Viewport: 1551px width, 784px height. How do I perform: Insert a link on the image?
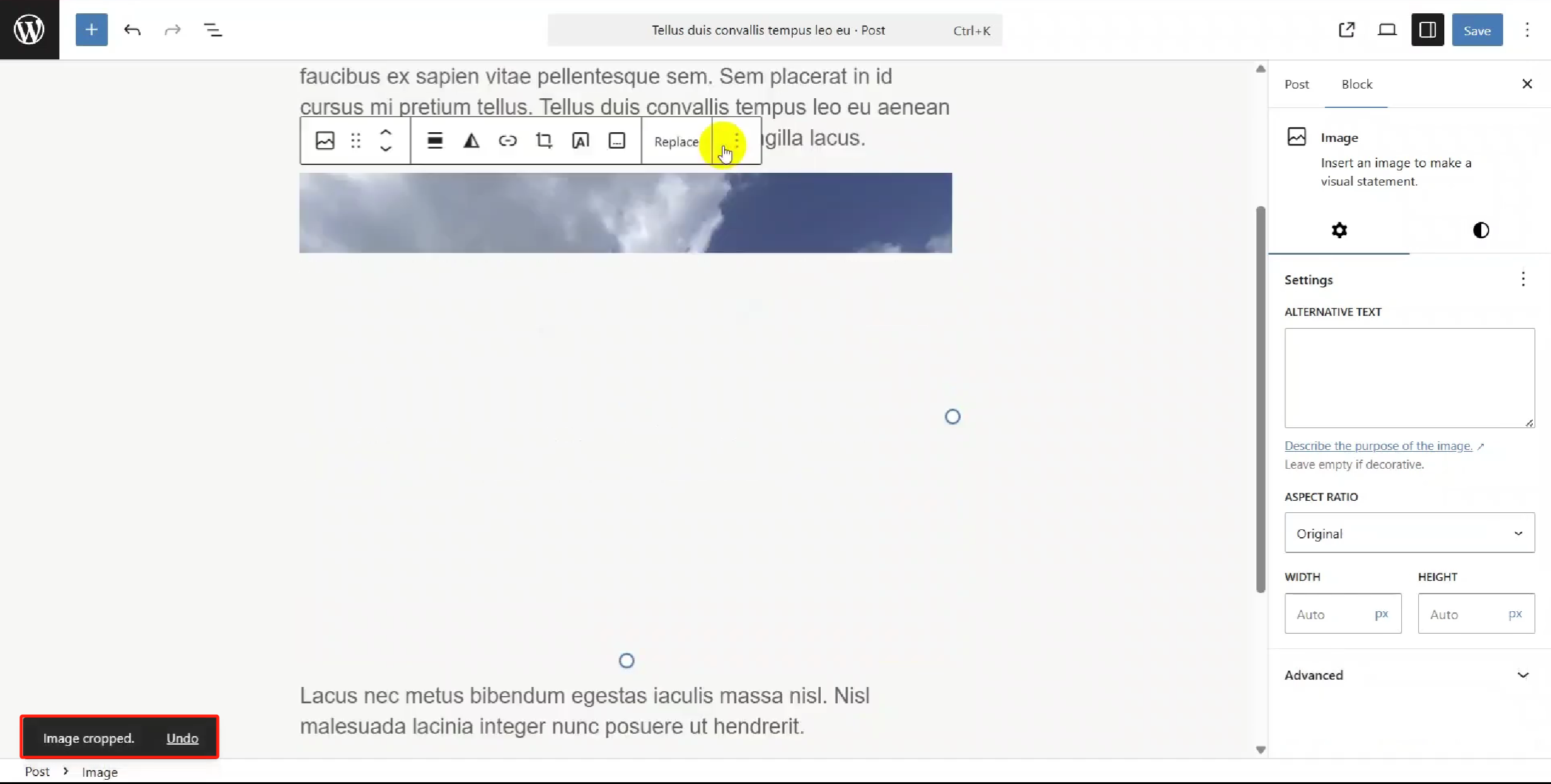[x=508, y=140]
